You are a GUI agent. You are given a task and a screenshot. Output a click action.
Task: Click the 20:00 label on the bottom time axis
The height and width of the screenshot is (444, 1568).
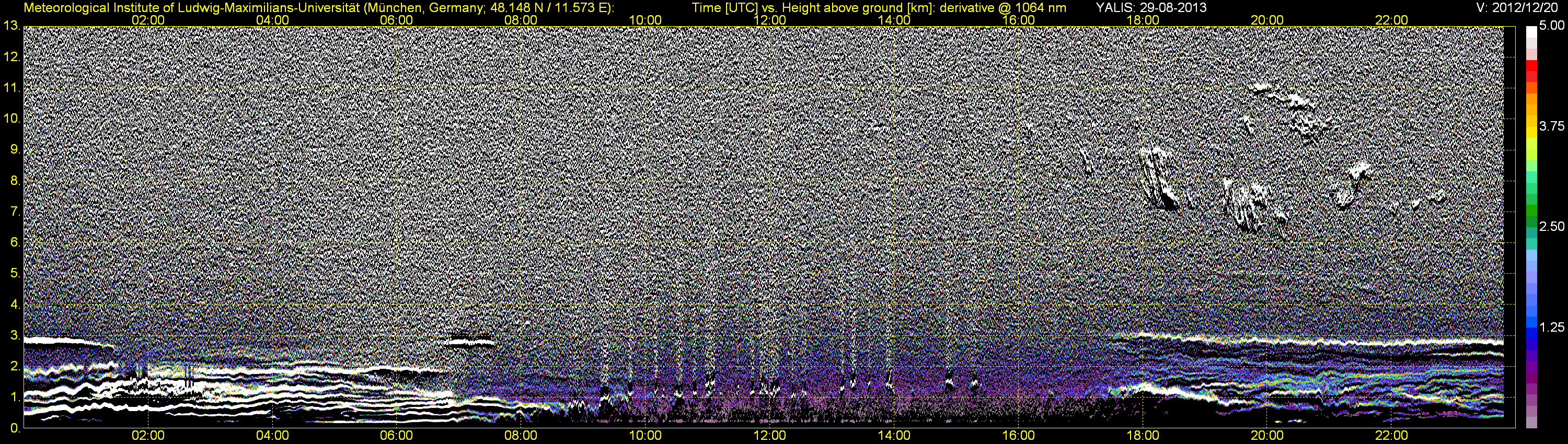pyautogui.click(x=1267, y=436)
